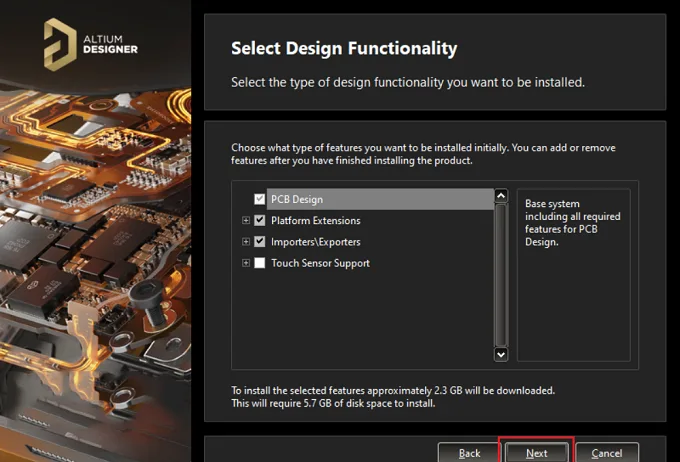This screenshot has height=462, width=680.
Task: Cancel the installation
Action: click(x=607, y=453)
